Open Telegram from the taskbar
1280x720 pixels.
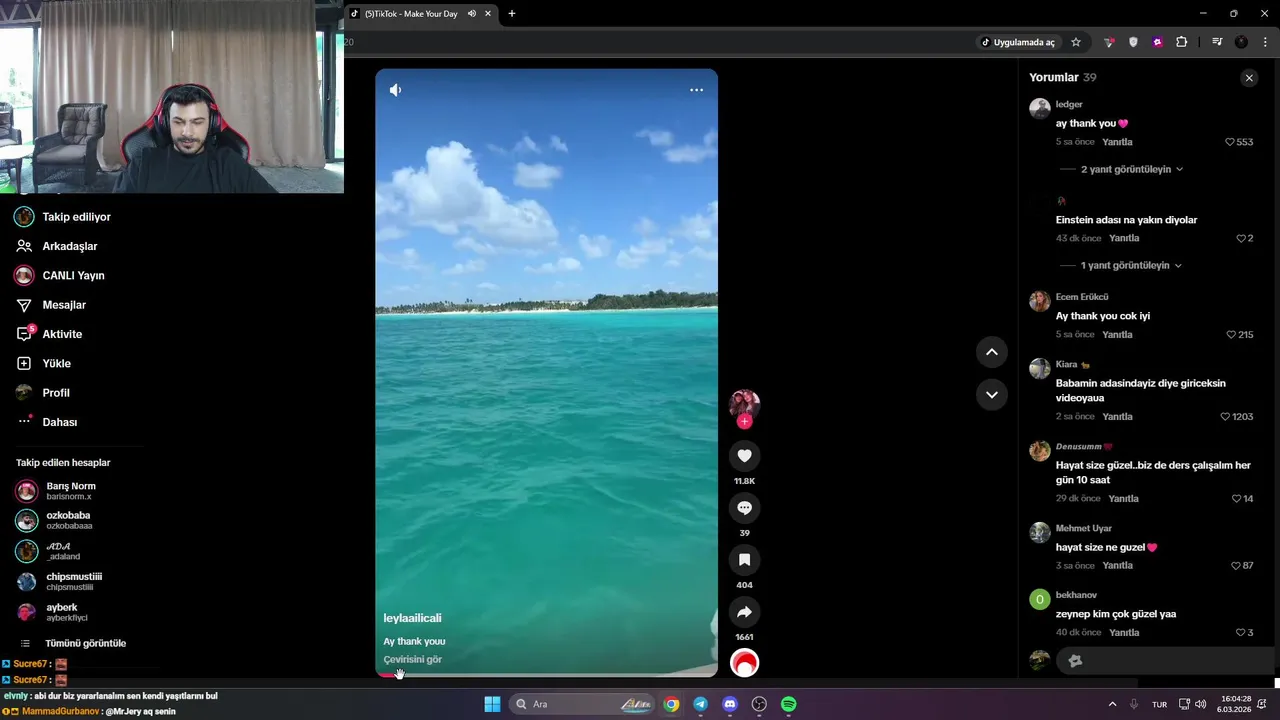(x=700, y=704)
